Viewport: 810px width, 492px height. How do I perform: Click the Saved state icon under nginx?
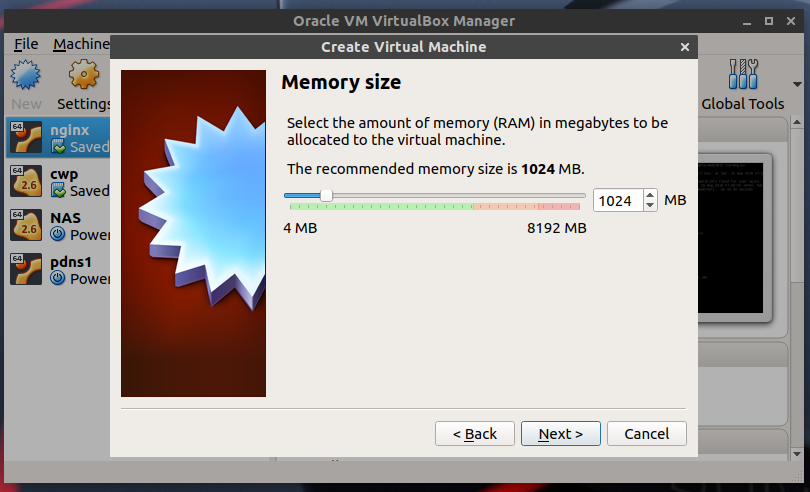coord(58,147)
